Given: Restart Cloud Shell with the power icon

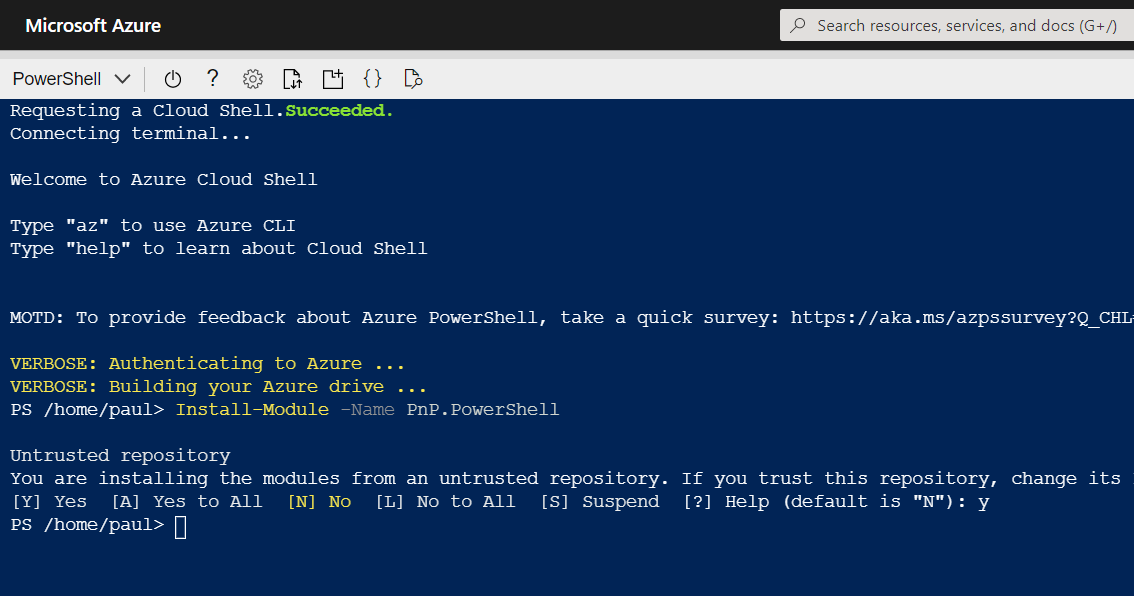Looking at the screenshot, I should [173, 79].
